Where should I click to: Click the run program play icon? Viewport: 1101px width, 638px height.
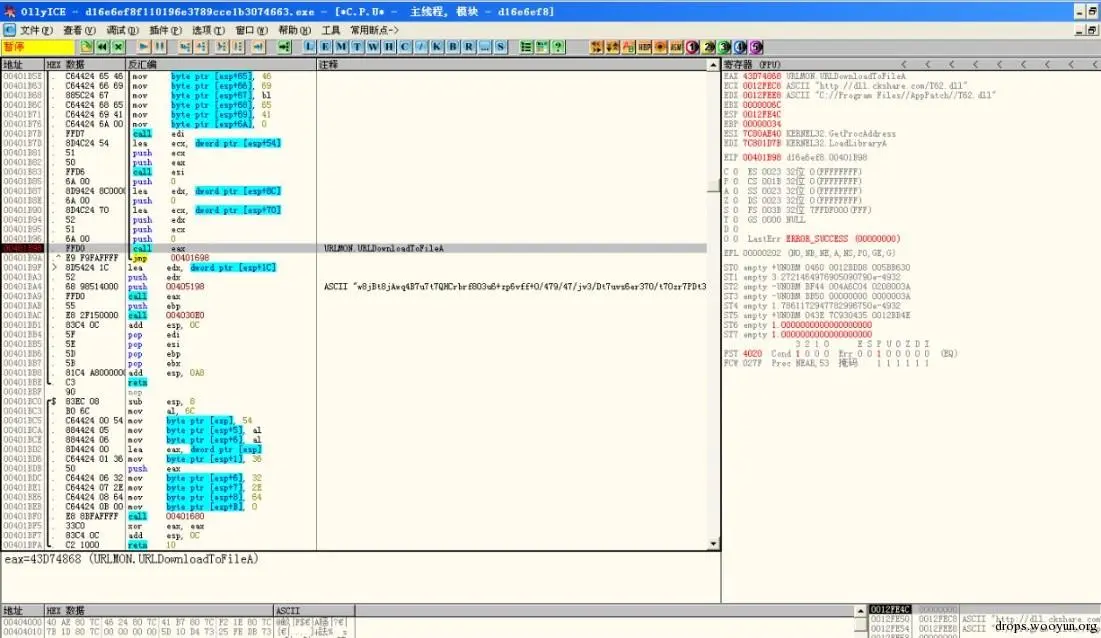pos(143,47)
